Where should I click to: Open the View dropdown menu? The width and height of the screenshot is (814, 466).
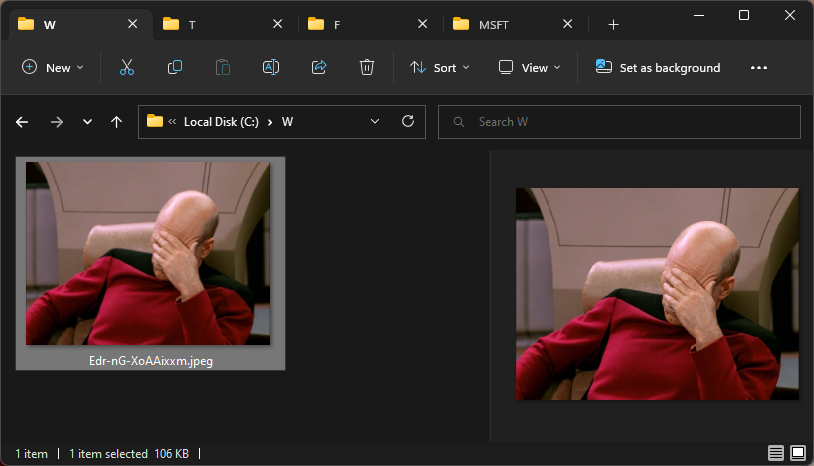pos(529,67)
